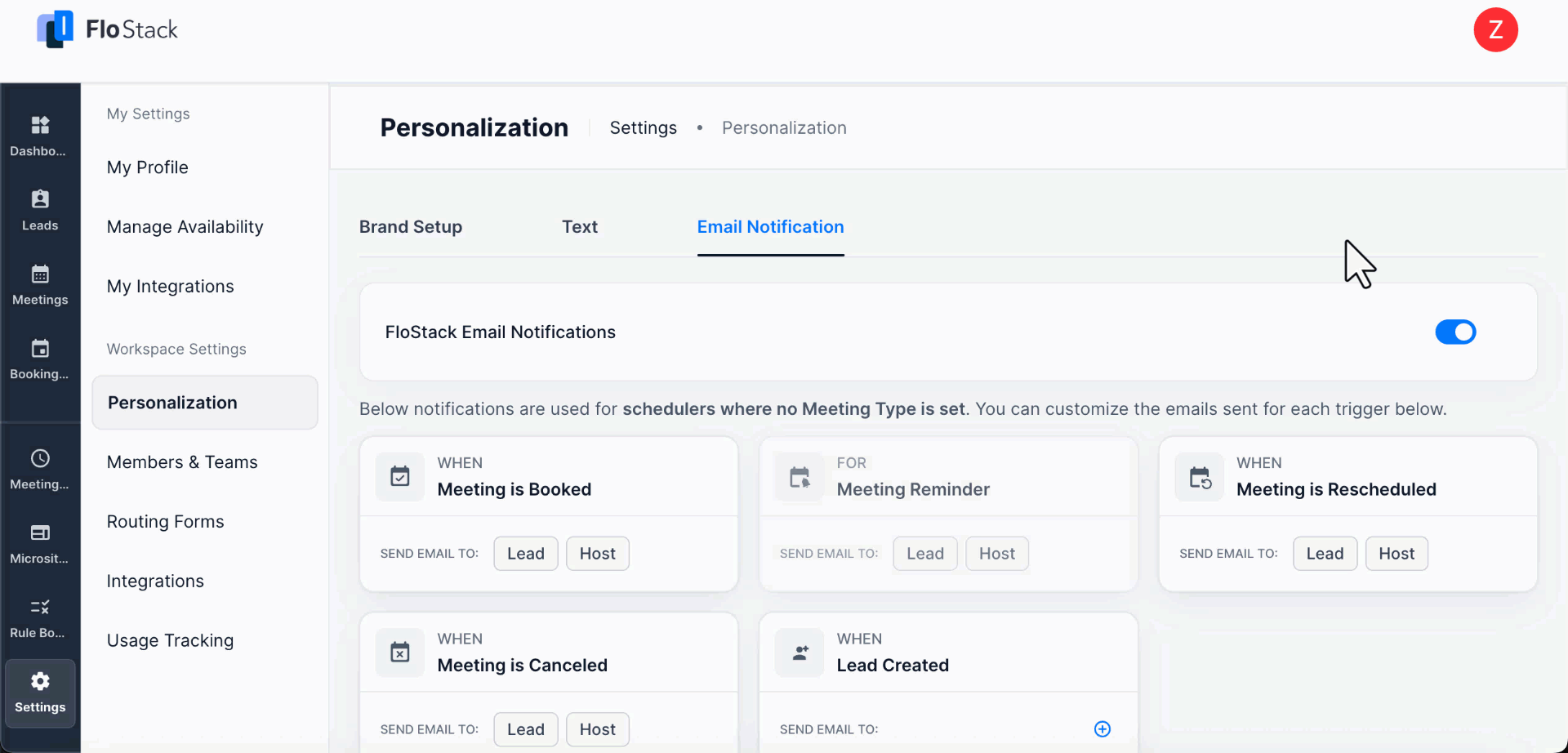Click the Personalization page heading
The height and width of the screenshot is (753, 1568).
[x=474, y=128]
